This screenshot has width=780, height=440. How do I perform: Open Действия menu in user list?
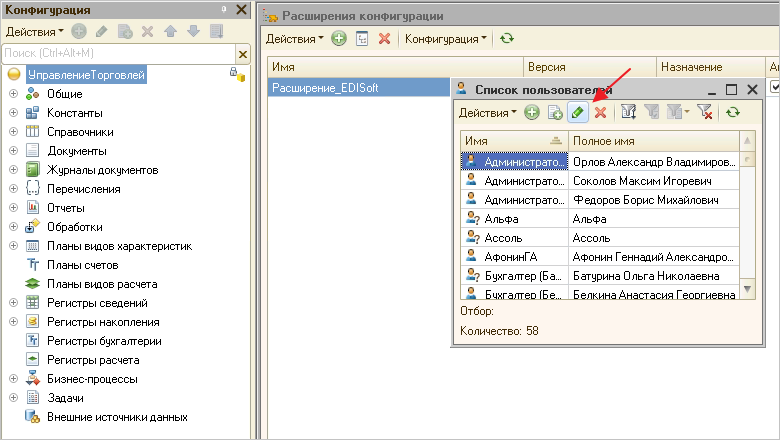click(487, 113)
